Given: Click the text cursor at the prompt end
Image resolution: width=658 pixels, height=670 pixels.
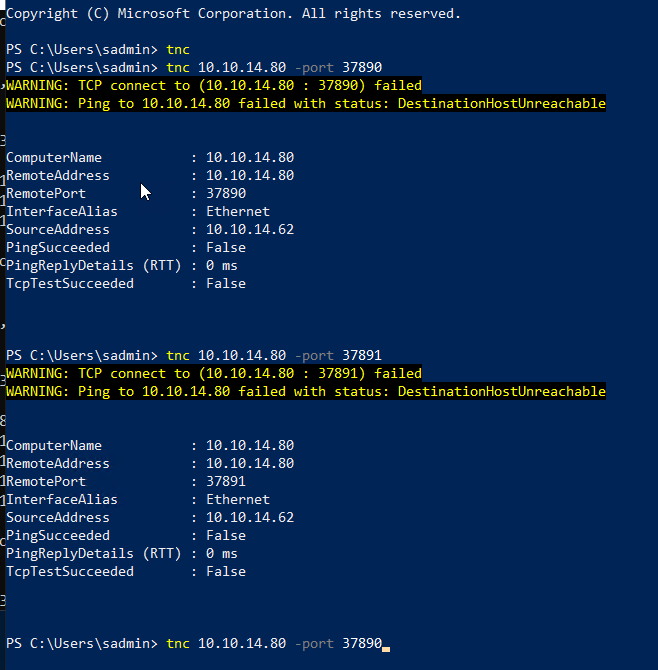Looking at the screenshot, I should pos(386,649).
